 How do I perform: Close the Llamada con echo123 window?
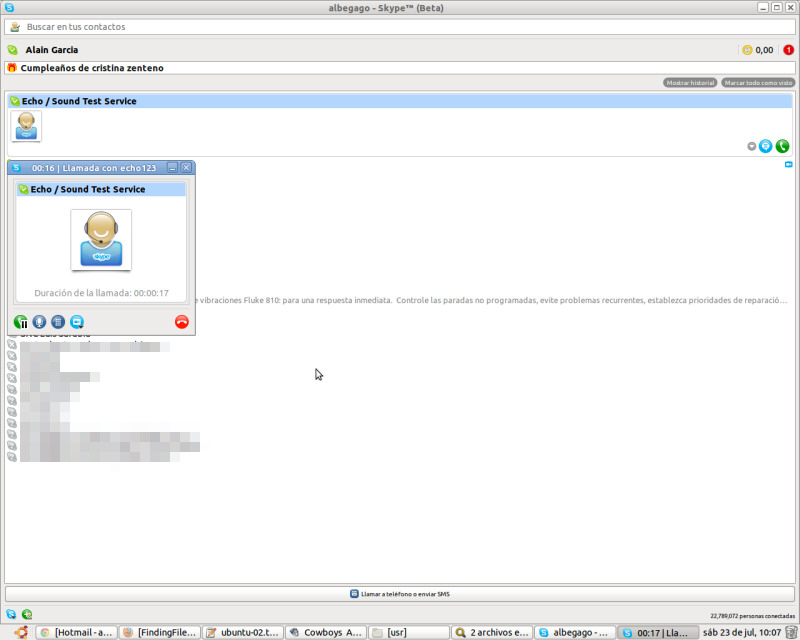[x=186, y=167]
